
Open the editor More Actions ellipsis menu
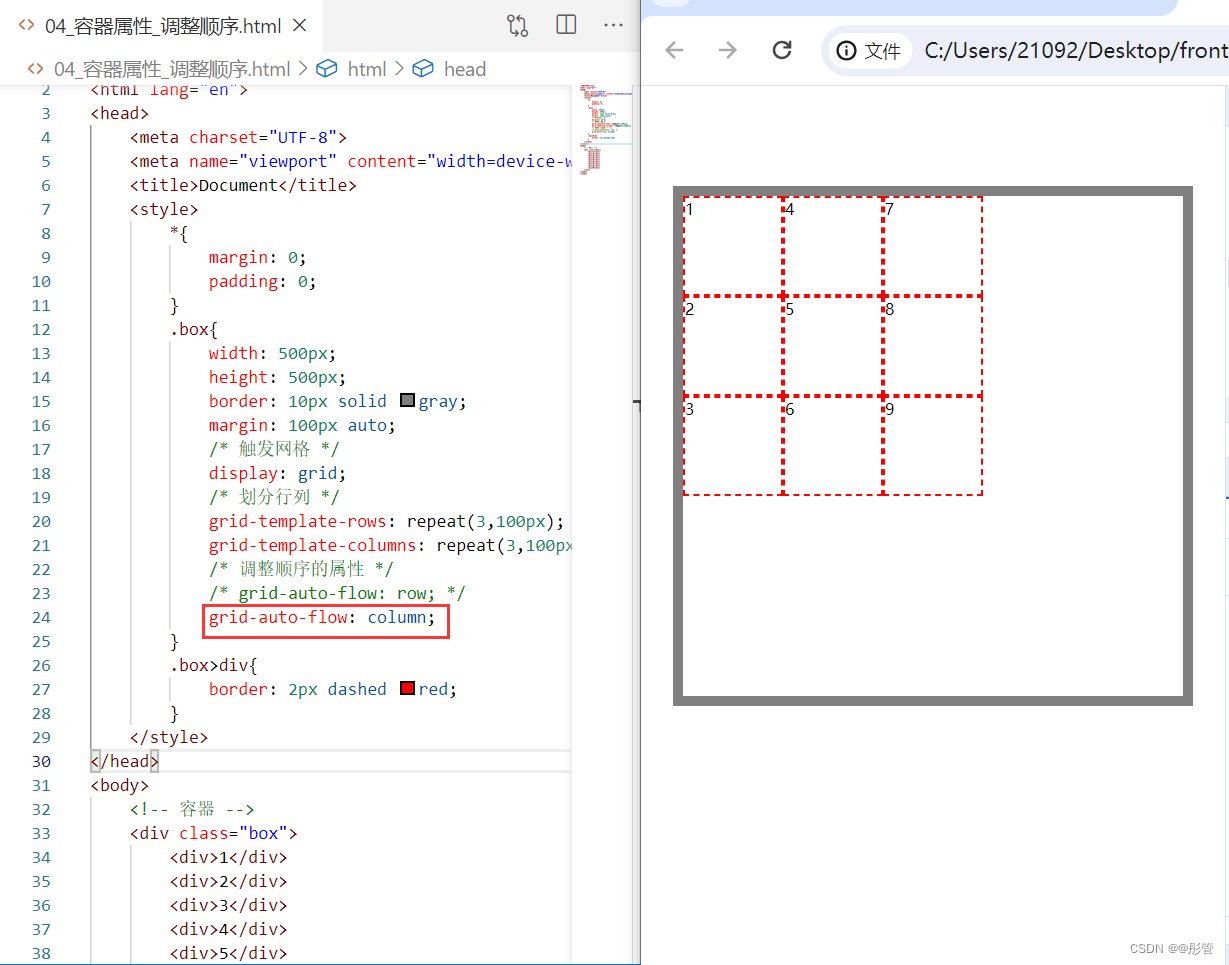pos(613,25)
